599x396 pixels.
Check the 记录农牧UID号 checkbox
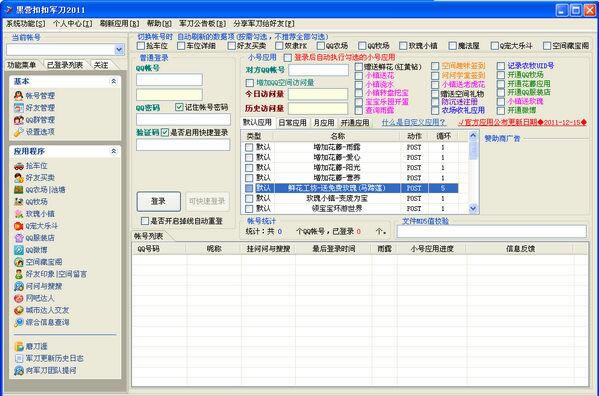point(501,66)
